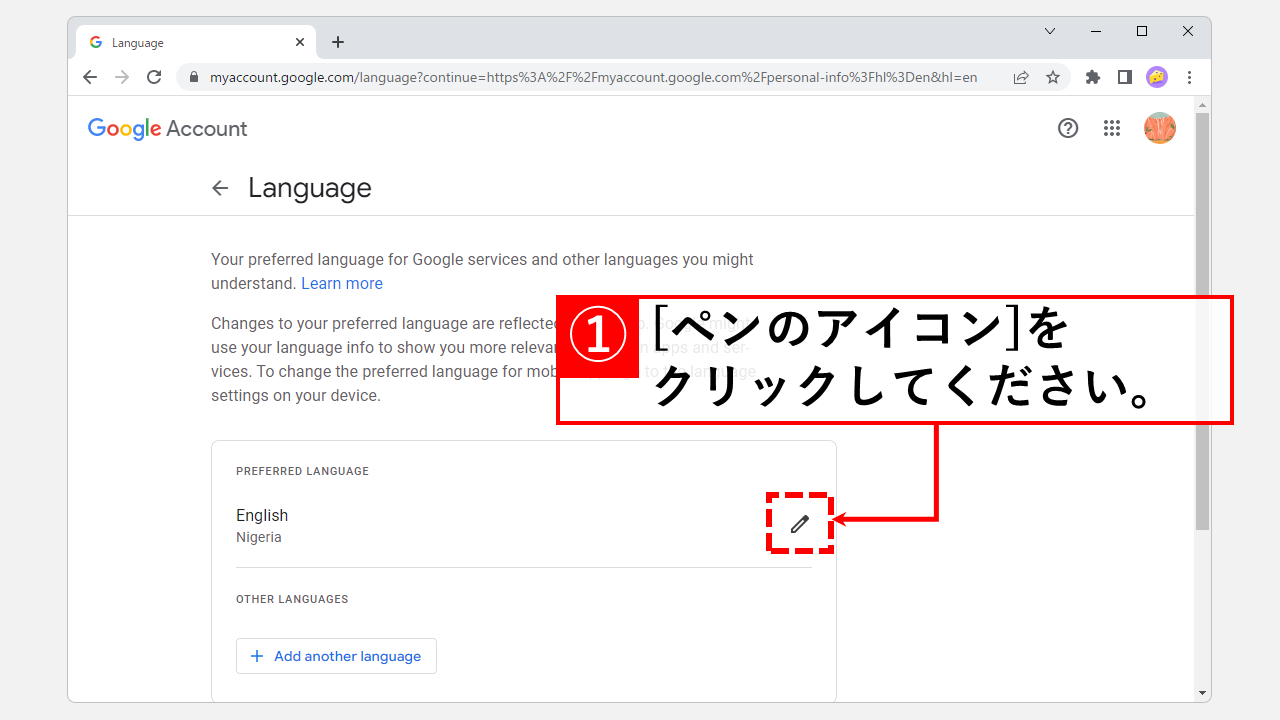
Task: Open the Google Account help icon
Action: click(x=1068, y=128)
